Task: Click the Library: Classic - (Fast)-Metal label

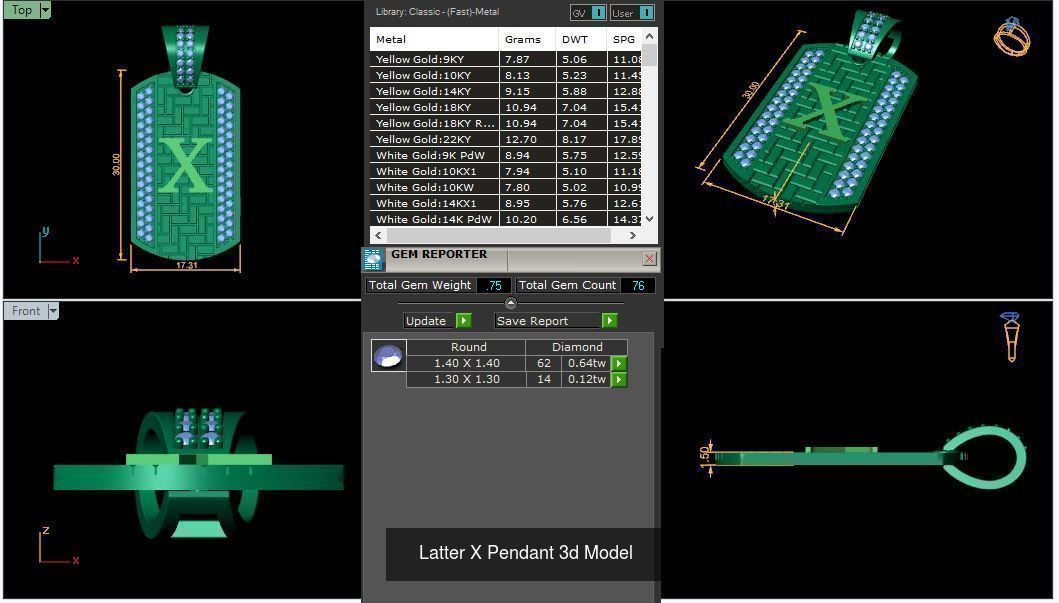Action: pos(437,12)
